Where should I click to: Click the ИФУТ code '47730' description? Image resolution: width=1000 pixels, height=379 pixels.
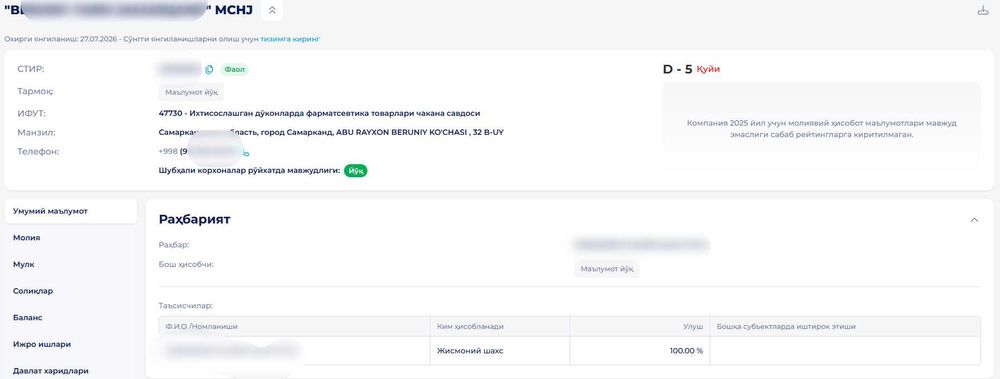click(320, 113)
